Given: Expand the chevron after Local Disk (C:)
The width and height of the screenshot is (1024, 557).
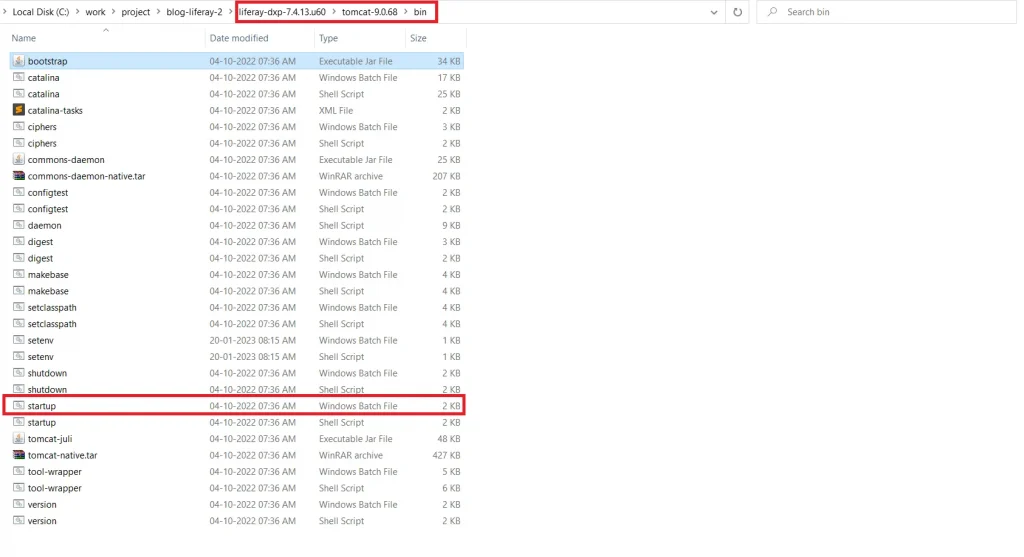Looking at the screenshot, I should (75, 12).
